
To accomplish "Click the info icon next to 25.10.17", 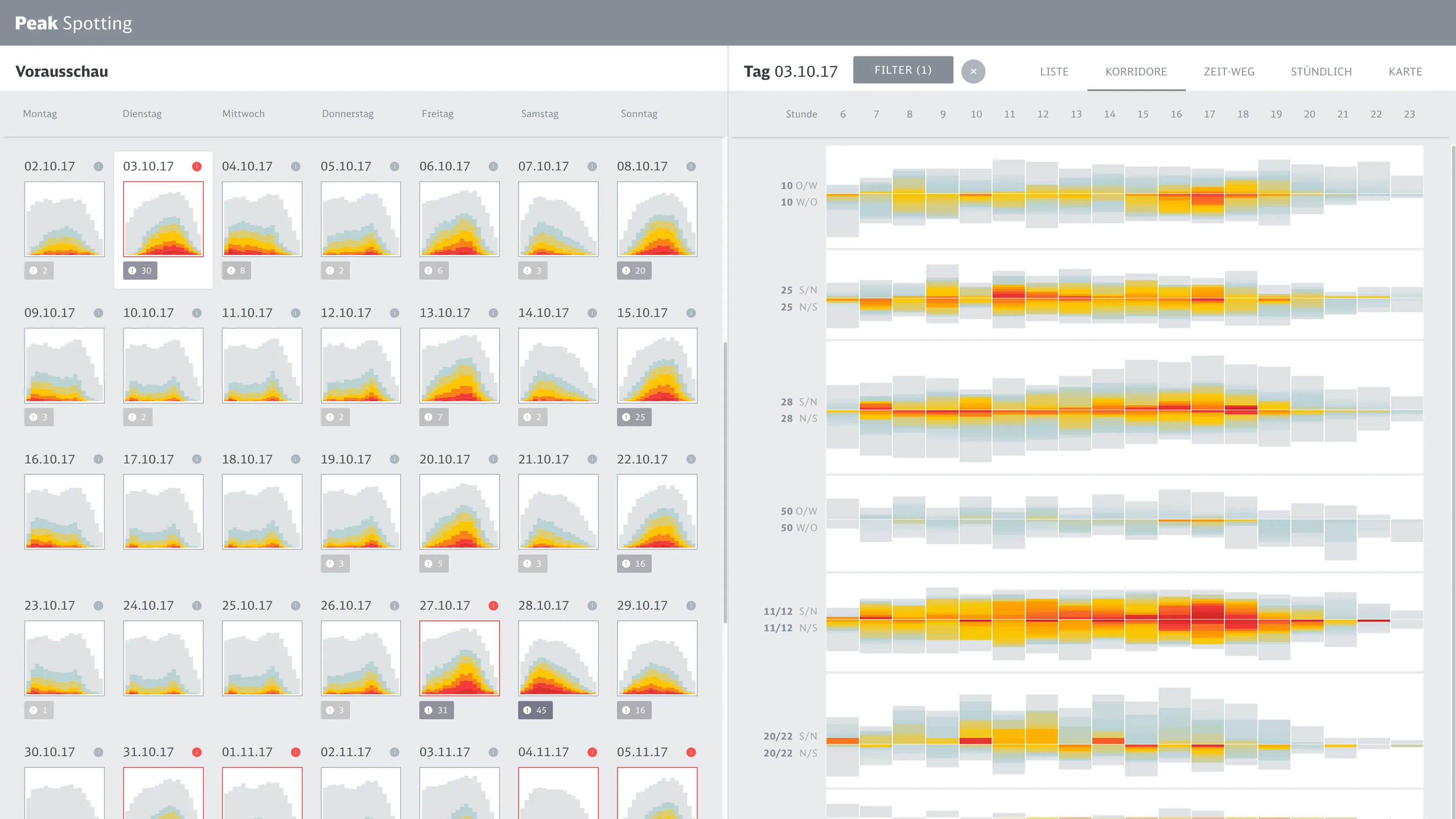I will coord(296,605).
